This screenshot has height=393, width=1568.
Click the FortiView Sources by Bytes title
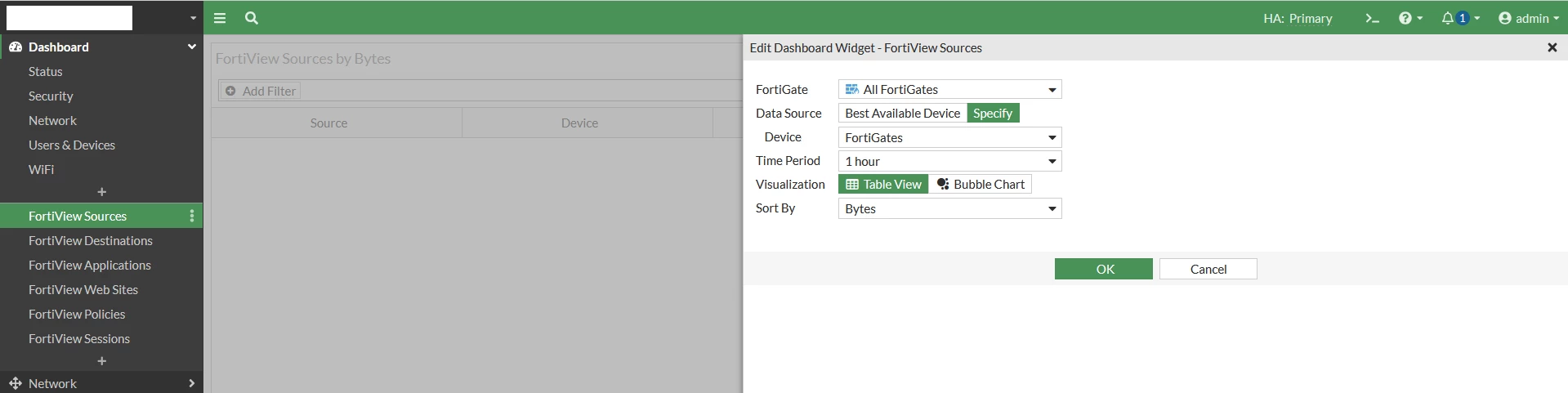pyautogui.click(x=303, y=59)
